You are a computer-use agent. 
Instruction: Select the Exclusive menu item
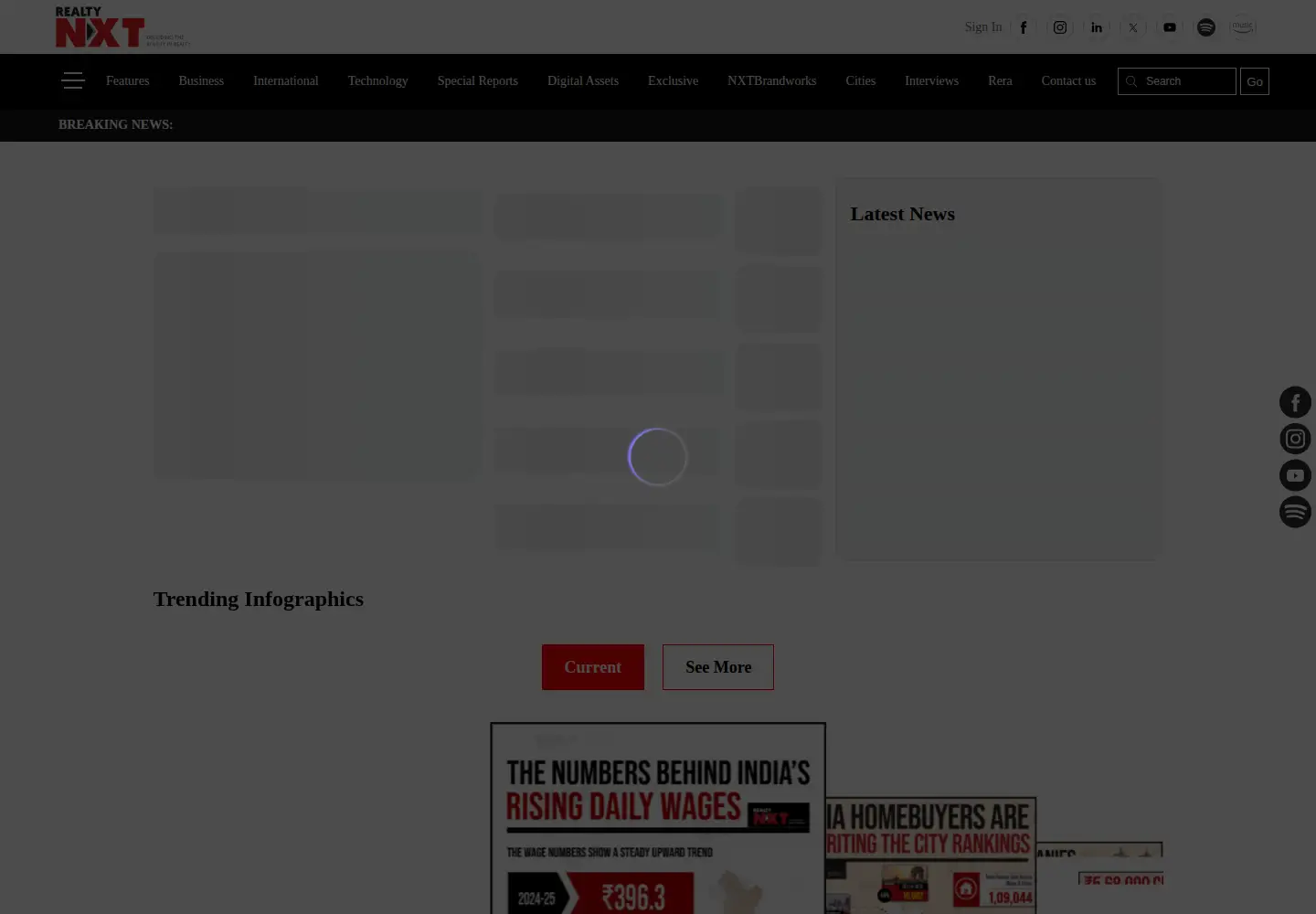pos(673,80)
